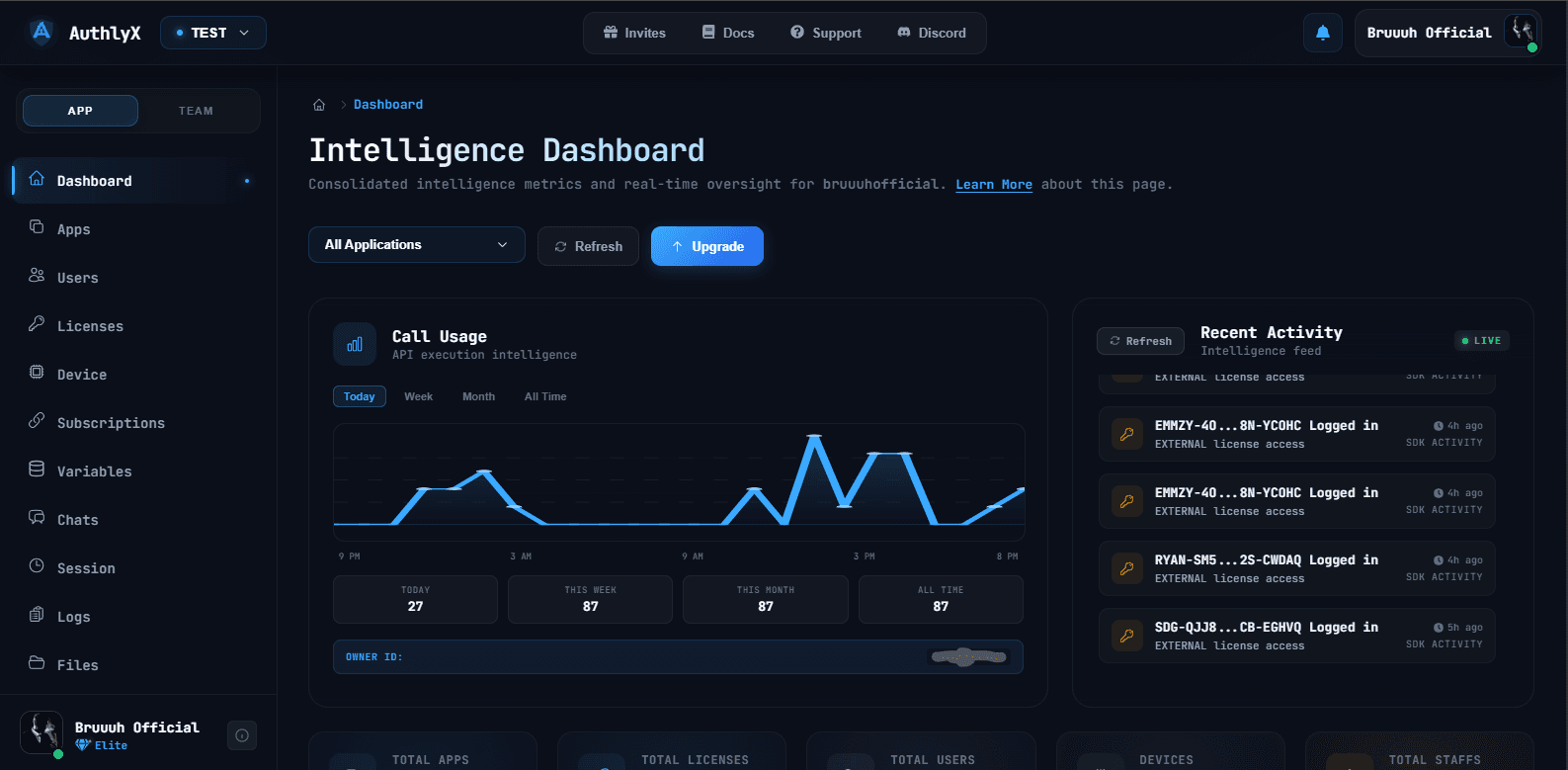Open Variables via the database icon
This screenshot has width=1568, height=770.
pos(37,470)
